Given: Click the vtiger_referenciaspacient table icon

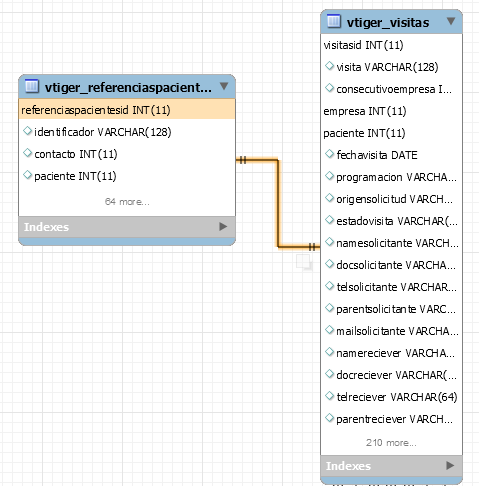Looking at the screenshot, I should 32,86.
